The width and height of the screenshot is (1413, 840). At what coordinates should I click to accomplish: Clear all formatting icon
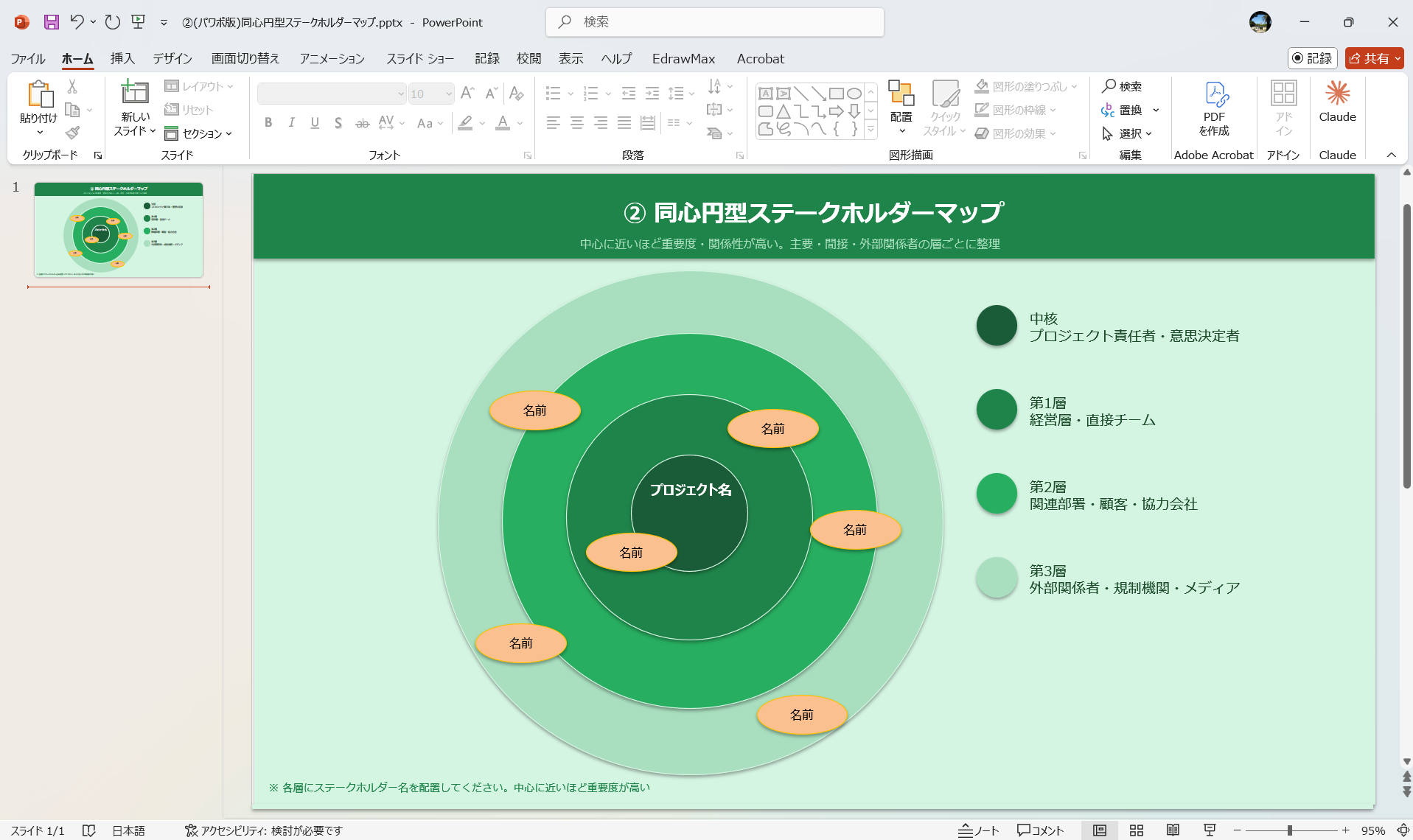click(x=516, y=94)
